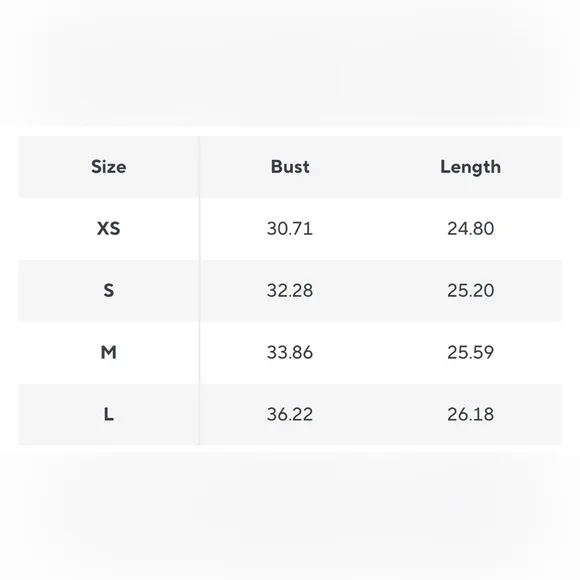Click the Bust column header

click(290, 167)
